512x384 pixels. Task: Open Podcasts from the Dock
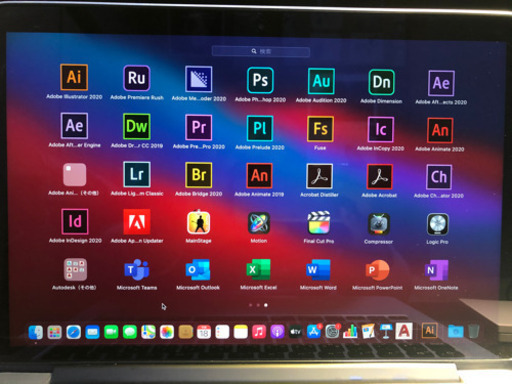point(277,332)
